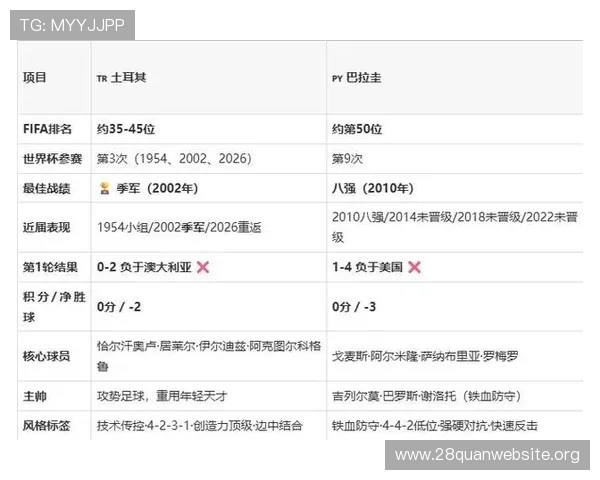Select the 第1轮结果 row label
This screenshot has width=600, height=480.
pyautogui.click(x=50, y=267)
